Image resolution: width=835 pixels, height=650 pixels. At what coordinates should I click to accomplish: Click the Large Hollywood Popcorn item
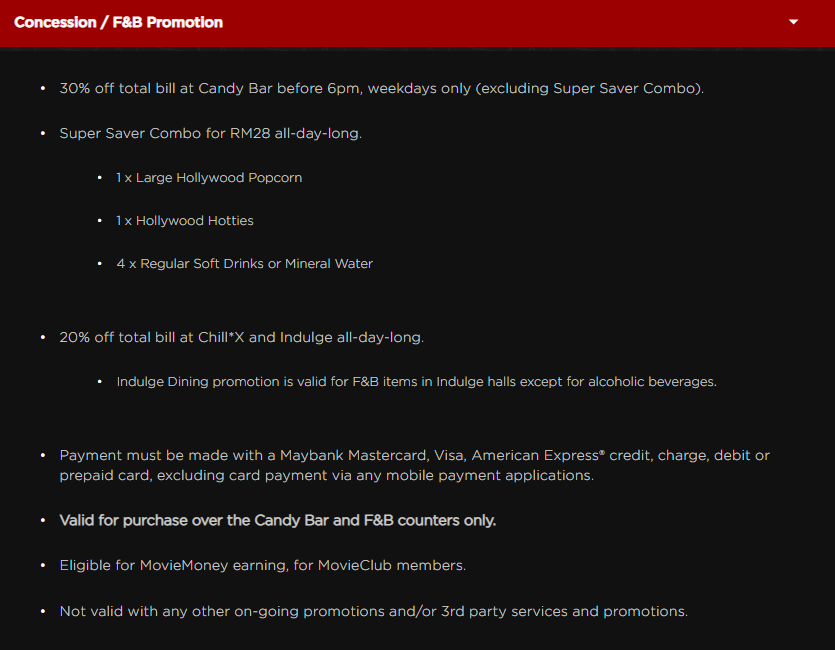[x=209, y=177]
